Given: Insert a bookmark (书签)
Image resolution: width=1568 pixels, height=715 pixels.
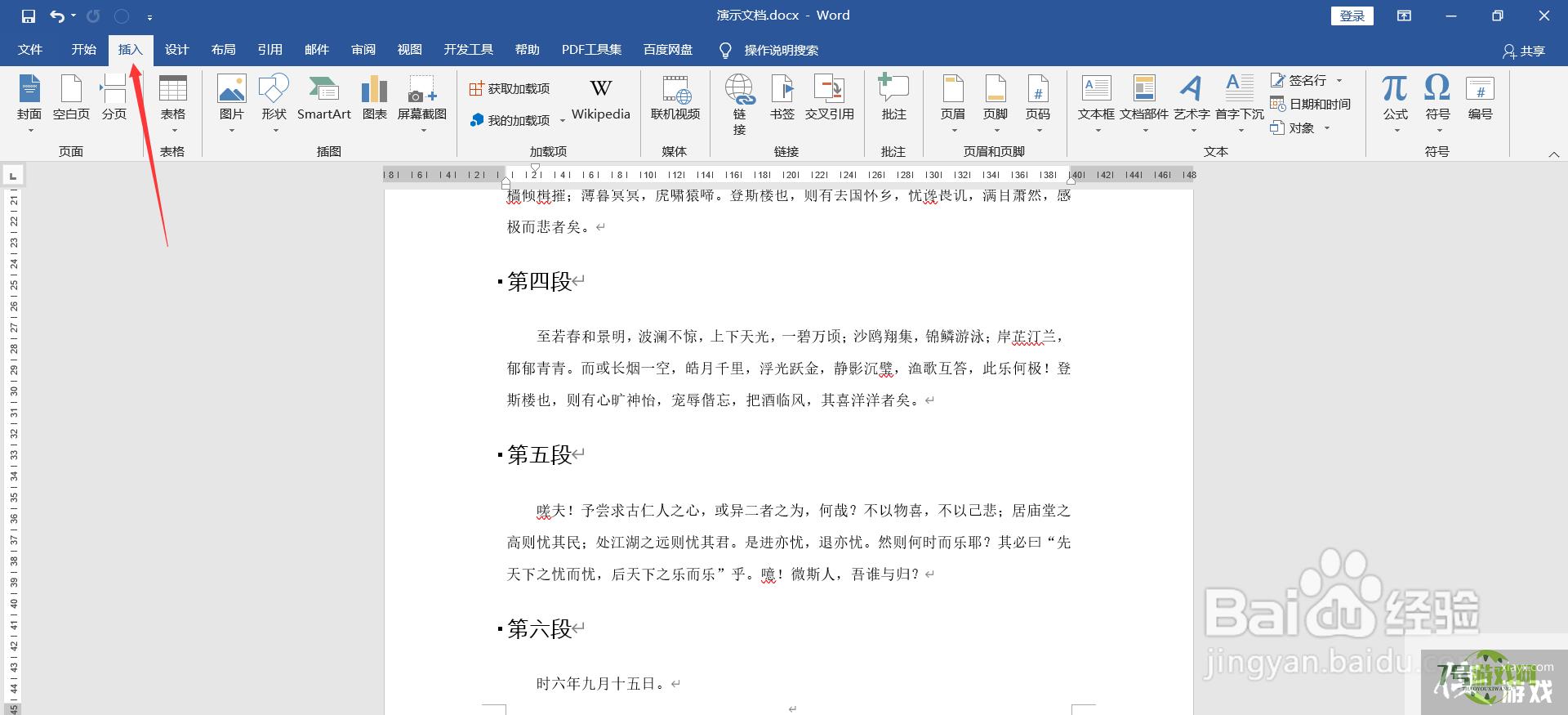Looking at the screenshot, I should pos(782,98).
